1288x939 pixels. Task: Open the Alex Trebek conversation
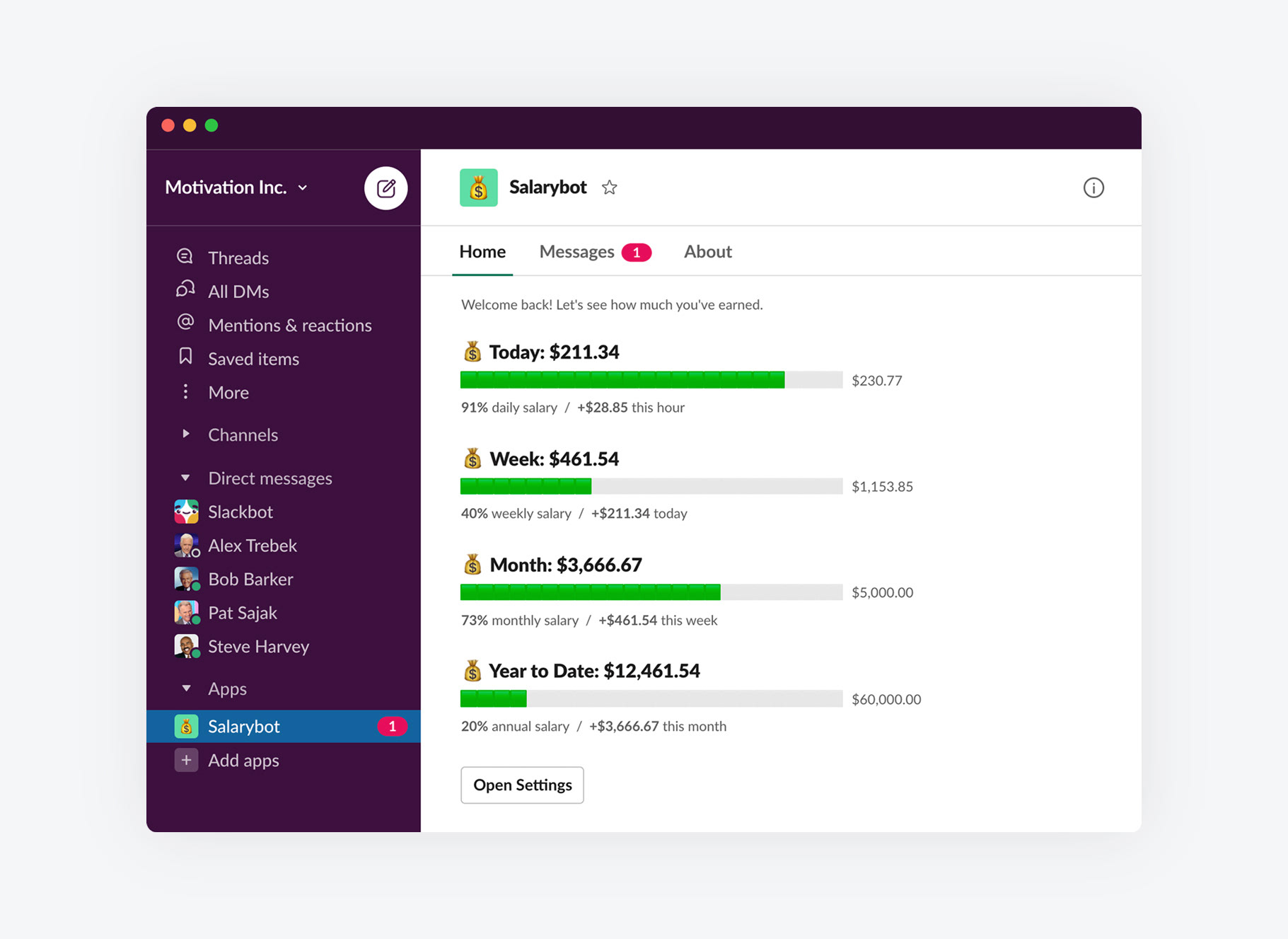pyautogui.click(x=253, y=546)
